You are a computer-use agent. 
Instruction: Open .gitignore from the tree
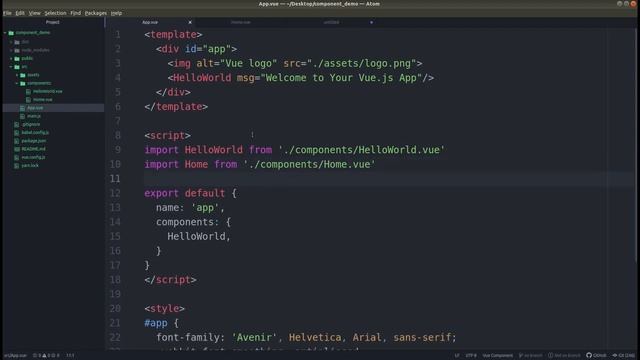(x=31, y=124)
